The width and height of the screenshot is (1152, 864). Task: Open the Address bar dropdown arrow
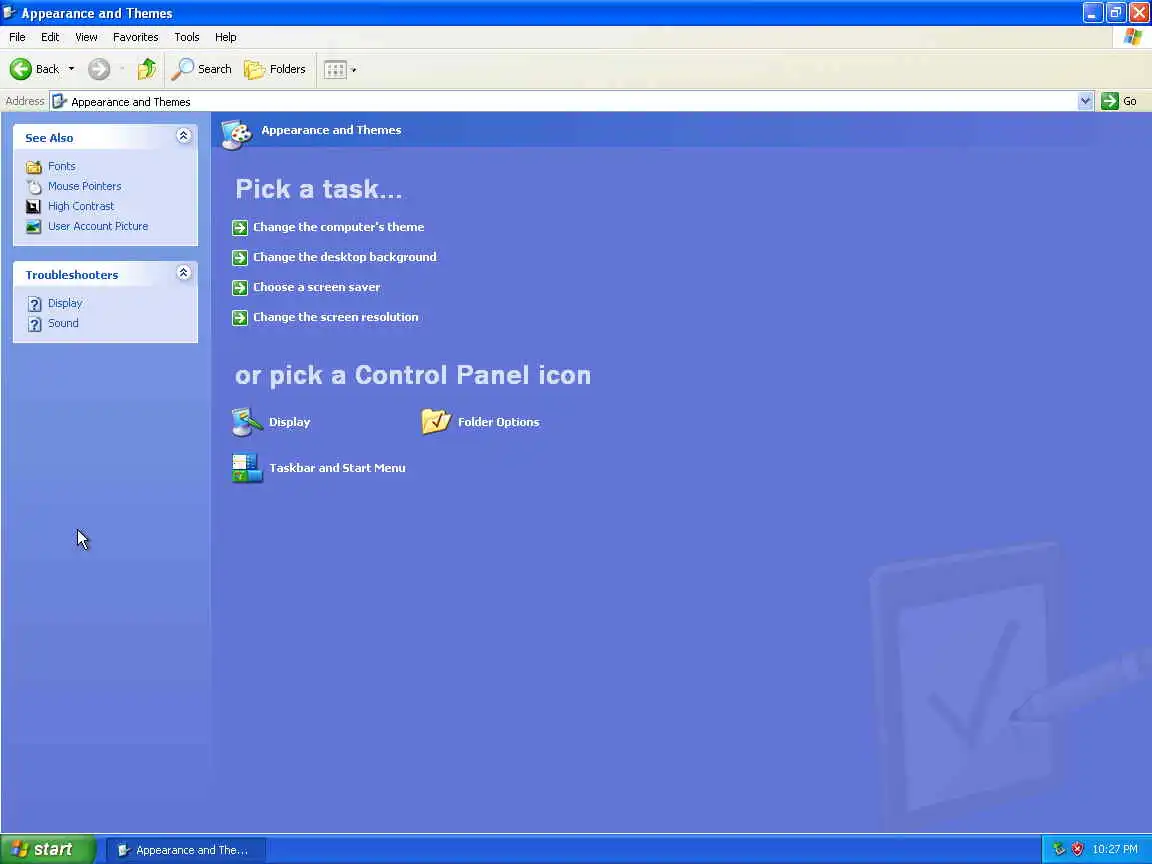pyautogui.click(x=1085, y=101)
